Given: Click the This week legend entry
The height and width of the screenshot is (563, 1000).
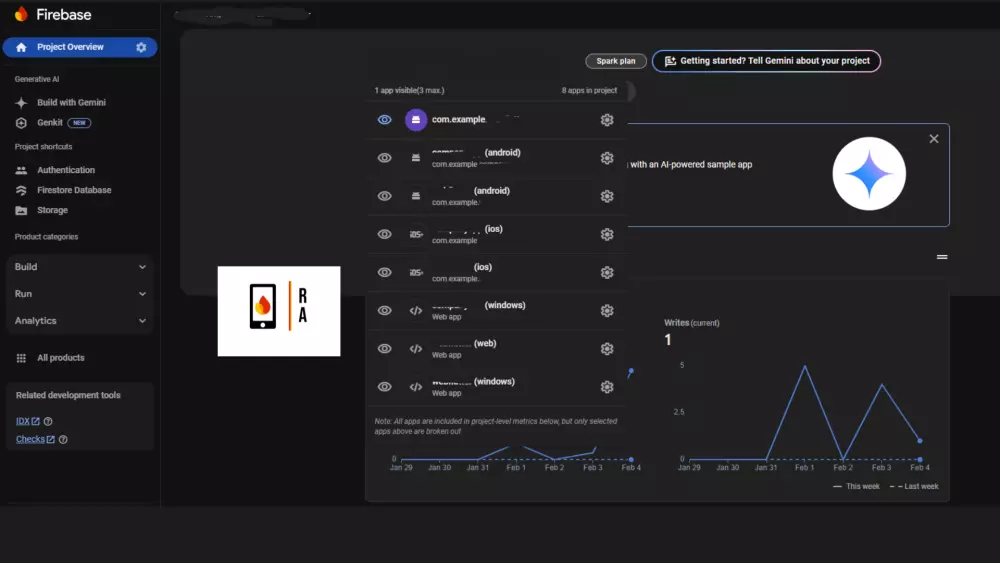Looking at the screenshot, I should (x=857, y=486).
